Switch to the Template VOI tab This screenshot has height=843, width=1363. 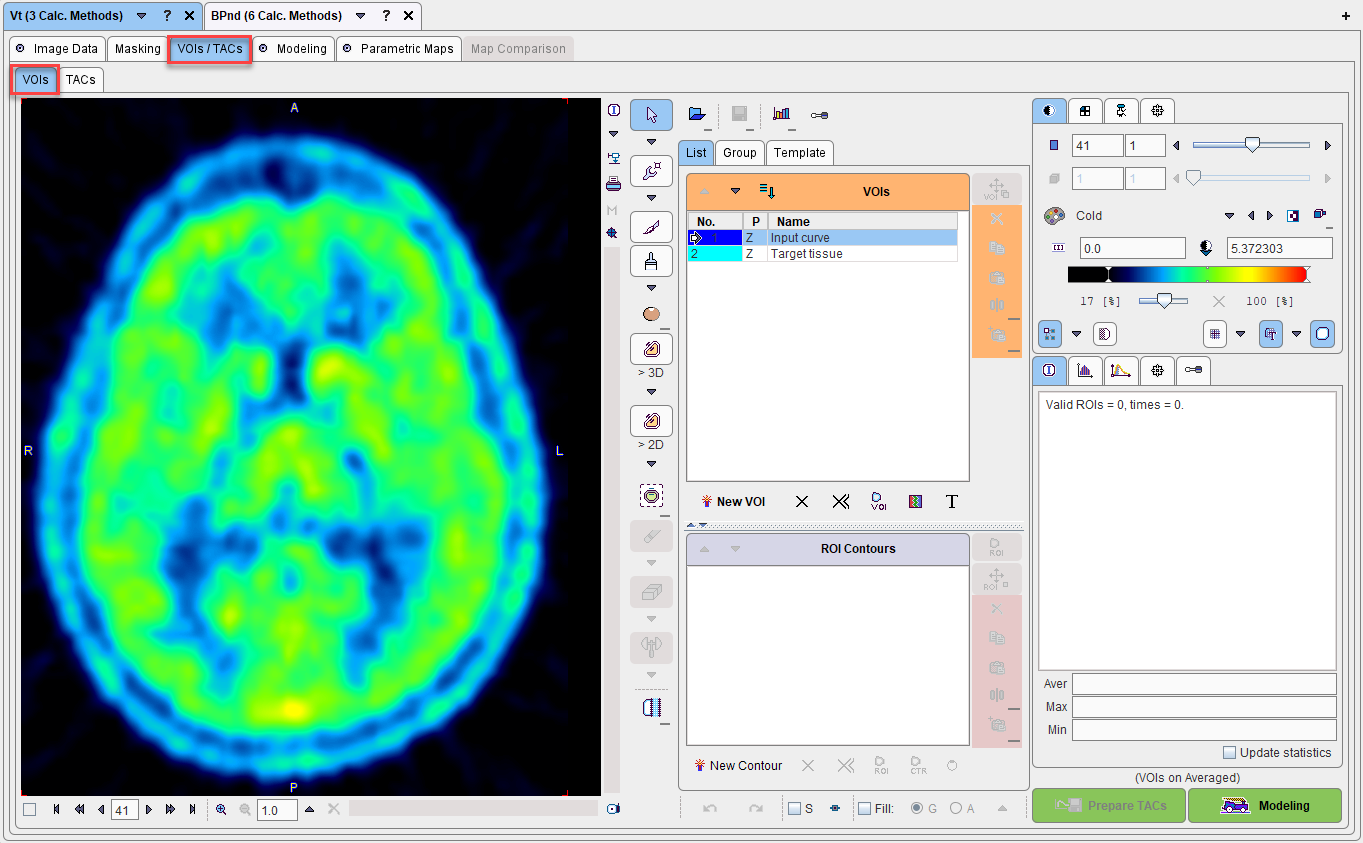800,152
